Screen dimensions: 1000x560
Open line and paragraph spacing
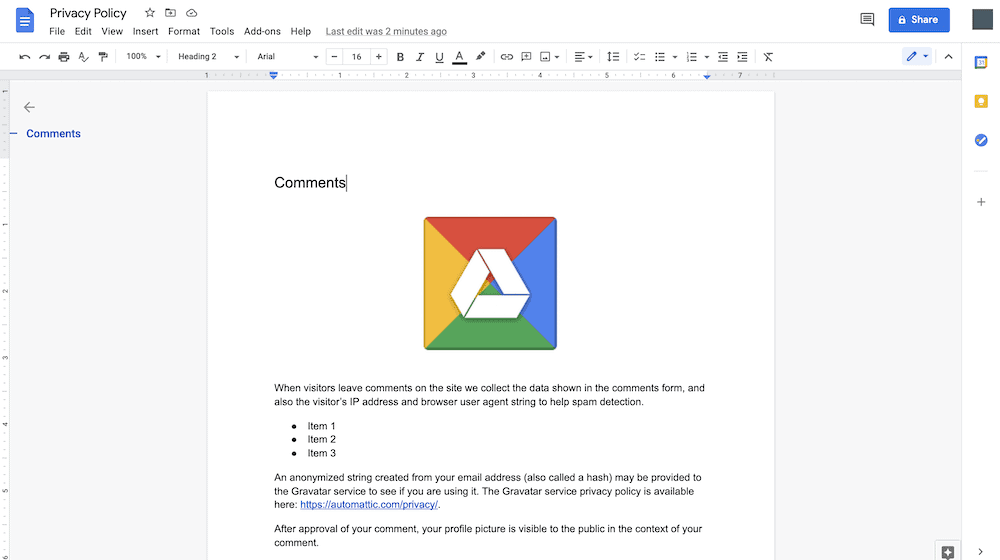tap(613, 57)
